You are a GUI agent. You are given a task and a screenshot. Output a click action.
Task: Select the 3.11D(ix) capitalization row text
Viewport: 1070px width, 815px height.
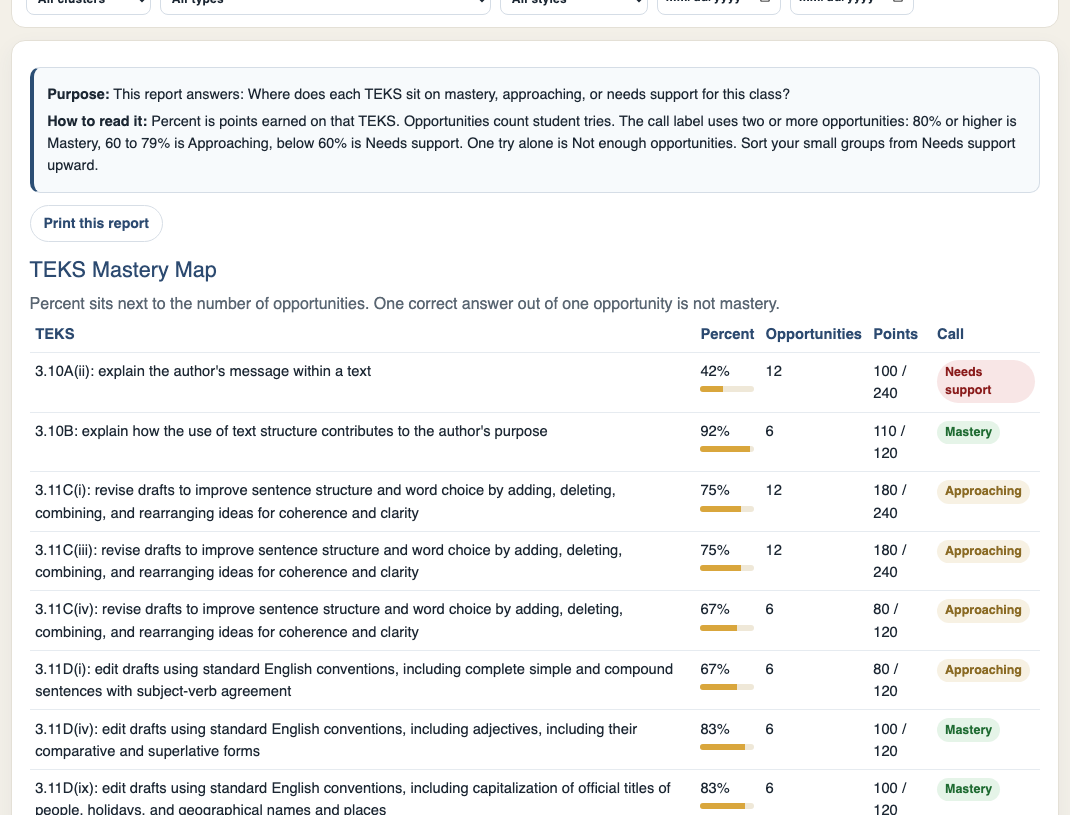[353, 799]
